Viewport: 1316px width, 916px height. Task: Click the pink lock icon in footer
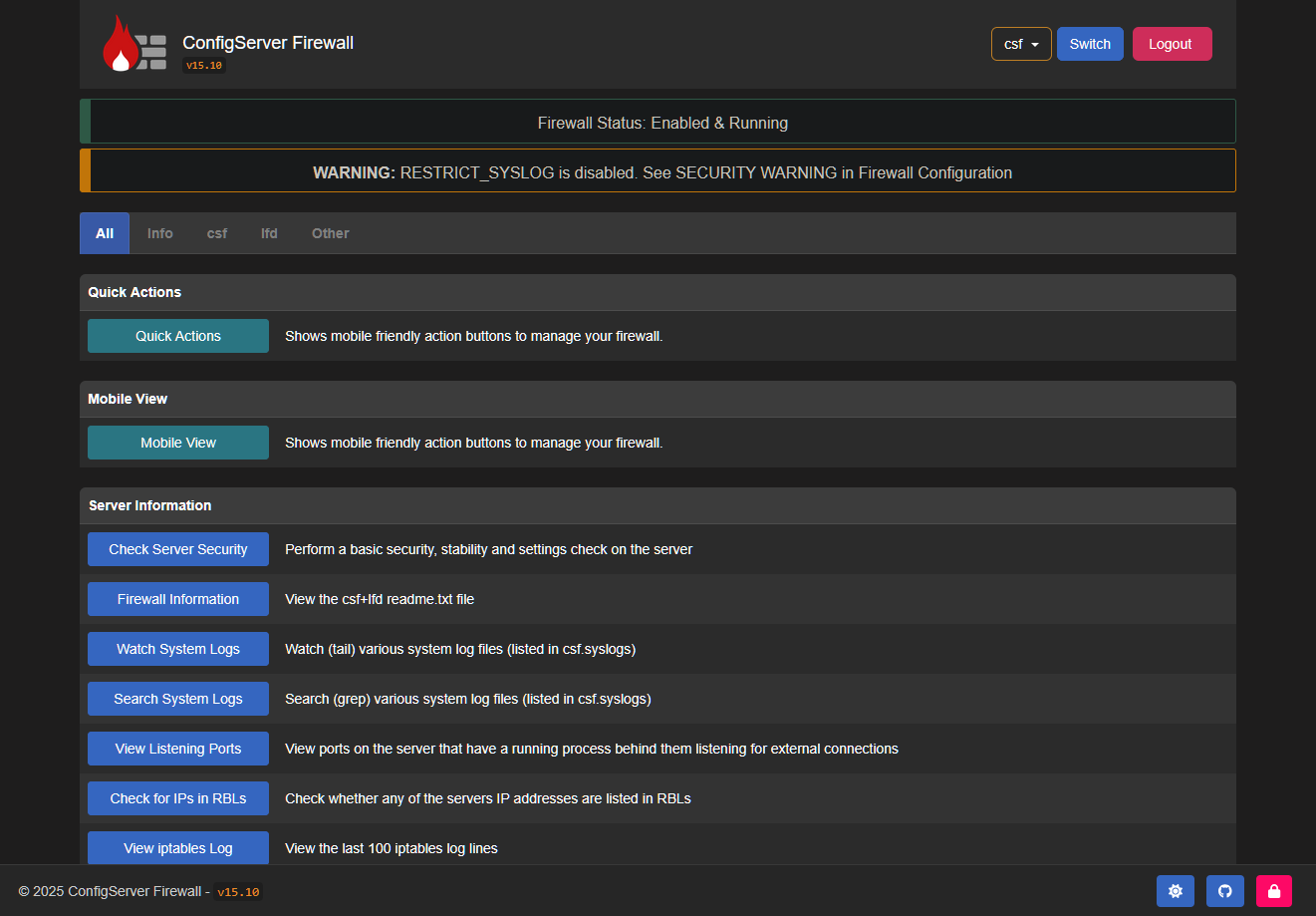[1274, 891]
